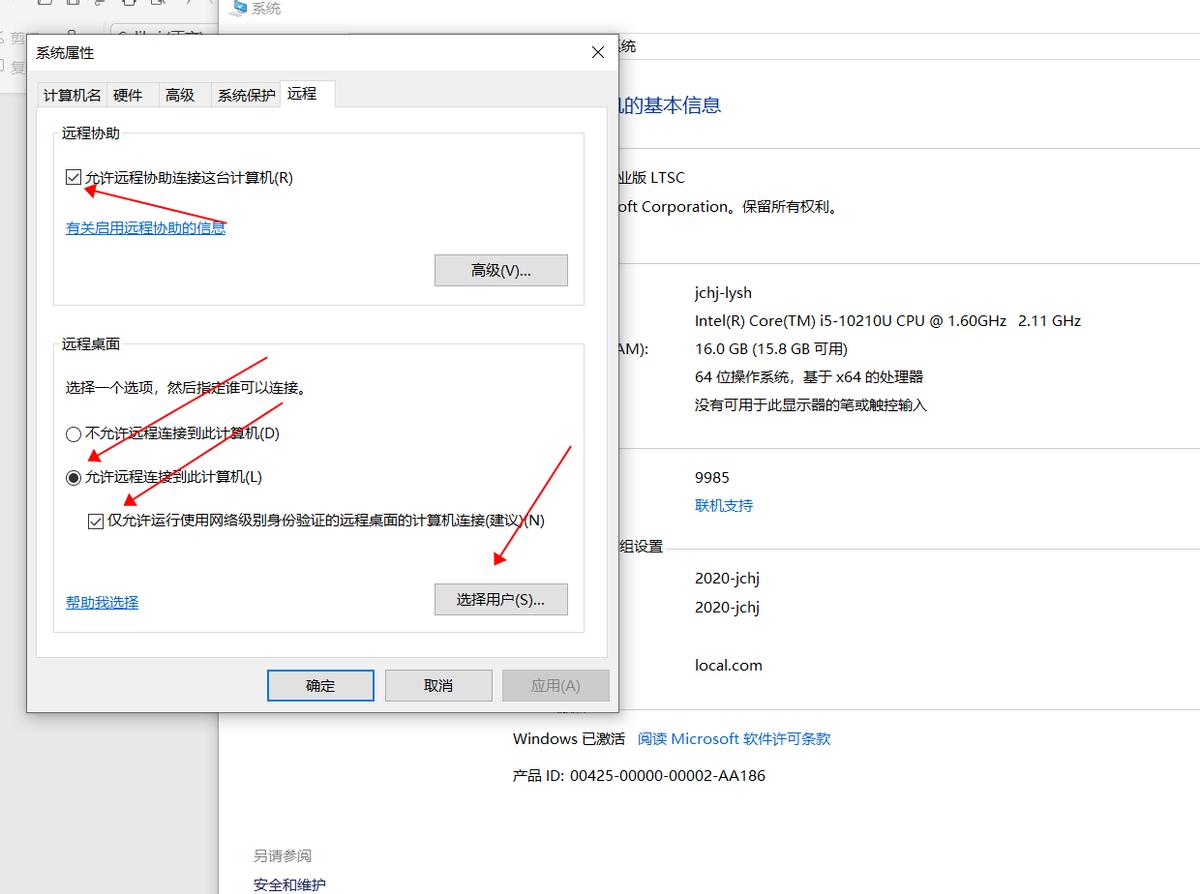The height and width of the screenshot is (894, 1200).
Task: Click the local.com domain value
Action: click(729, 665)
